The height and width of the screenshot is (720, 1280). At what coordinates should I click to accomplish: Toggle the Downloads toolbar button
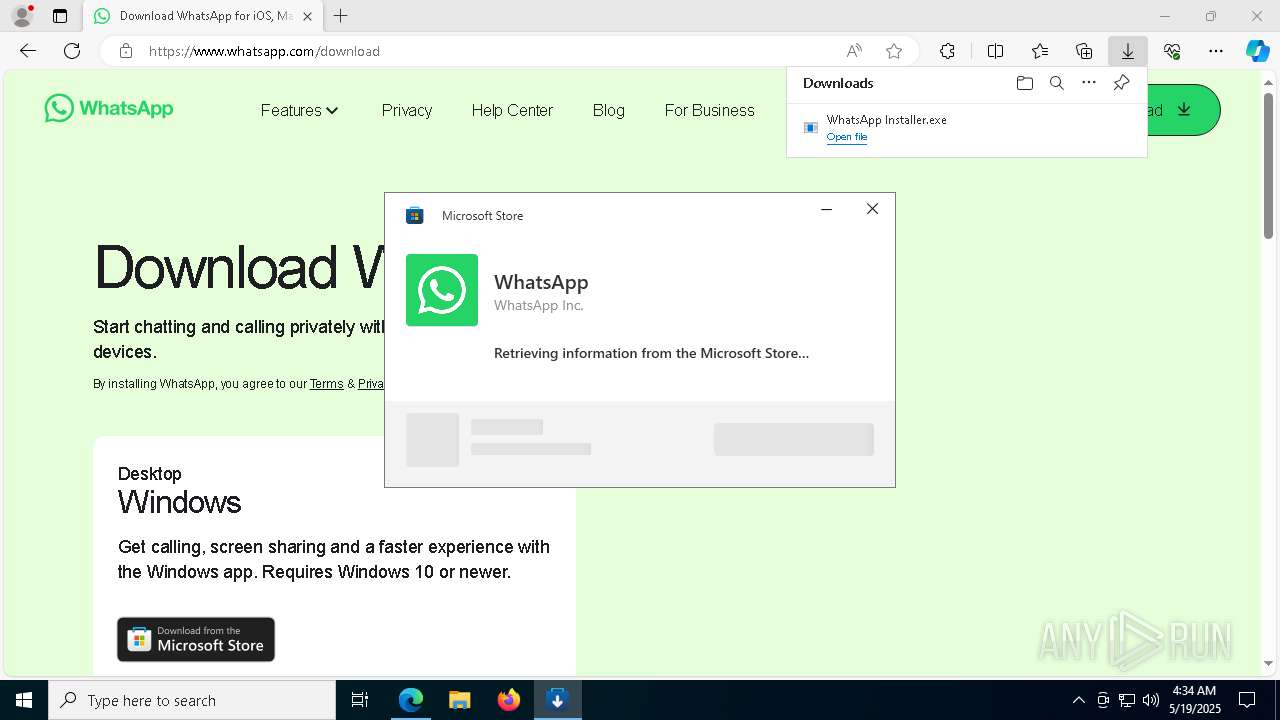click(x=1128, y=51)
